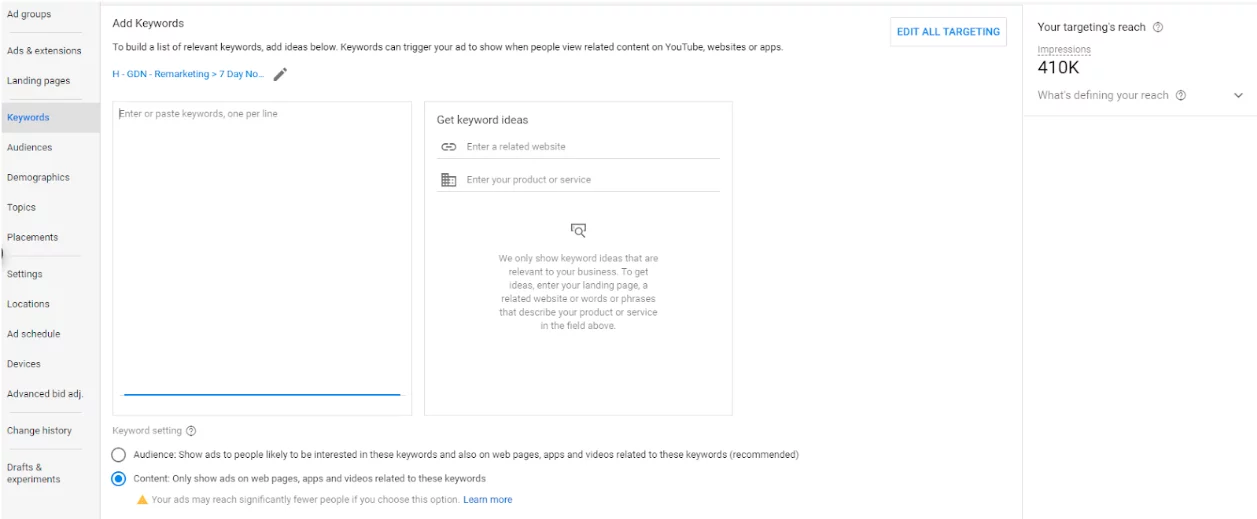1257x519 pixels.
Task: Click help icon beside What's defining your reach
Action: click(x=1181, y=96)
